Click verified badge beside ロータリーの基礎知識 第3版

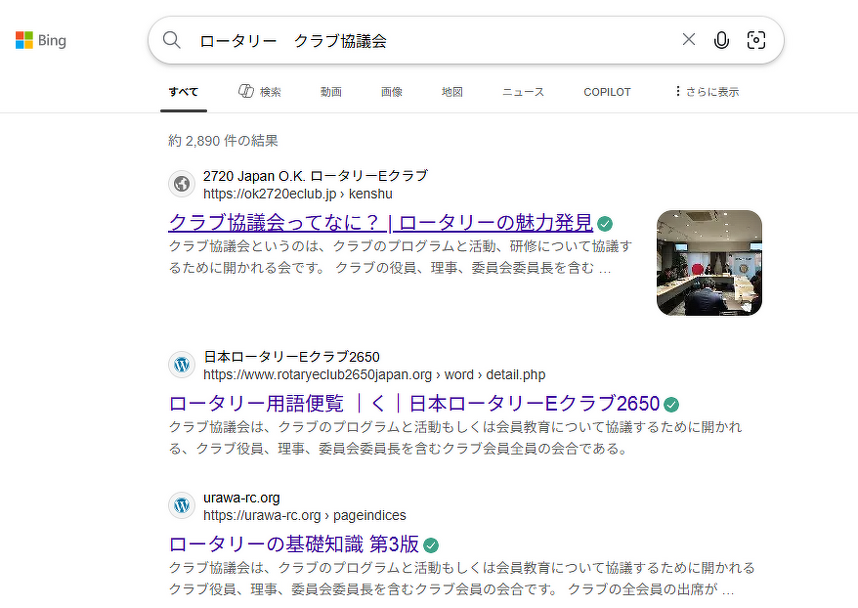point(431,545)
